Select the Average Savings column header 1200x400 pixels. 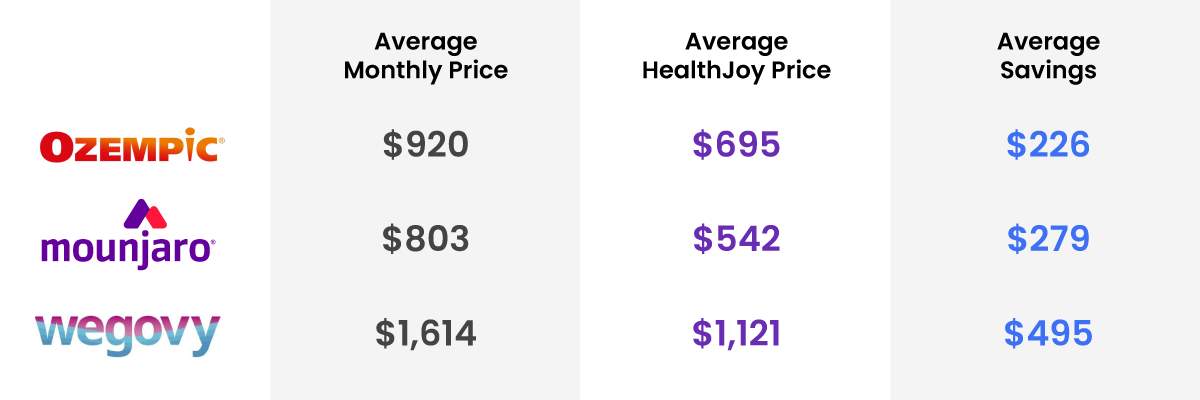pos(1047,56)
